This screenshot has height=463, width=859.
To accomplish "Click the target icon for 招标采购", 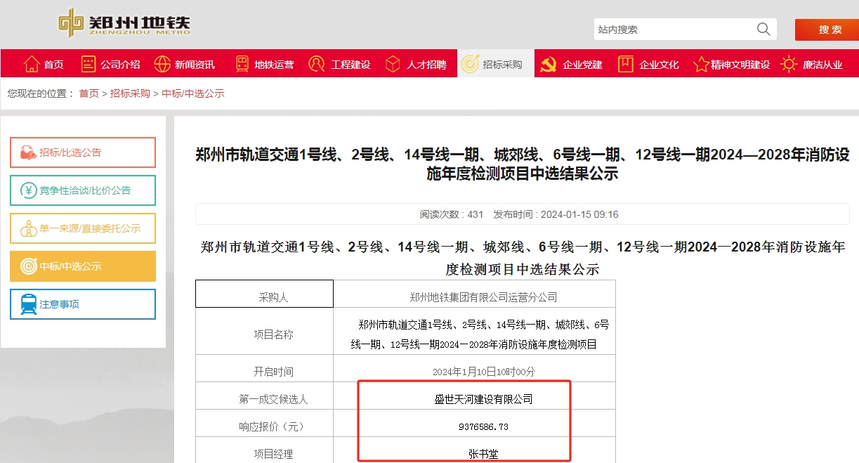I will point(470,64).
